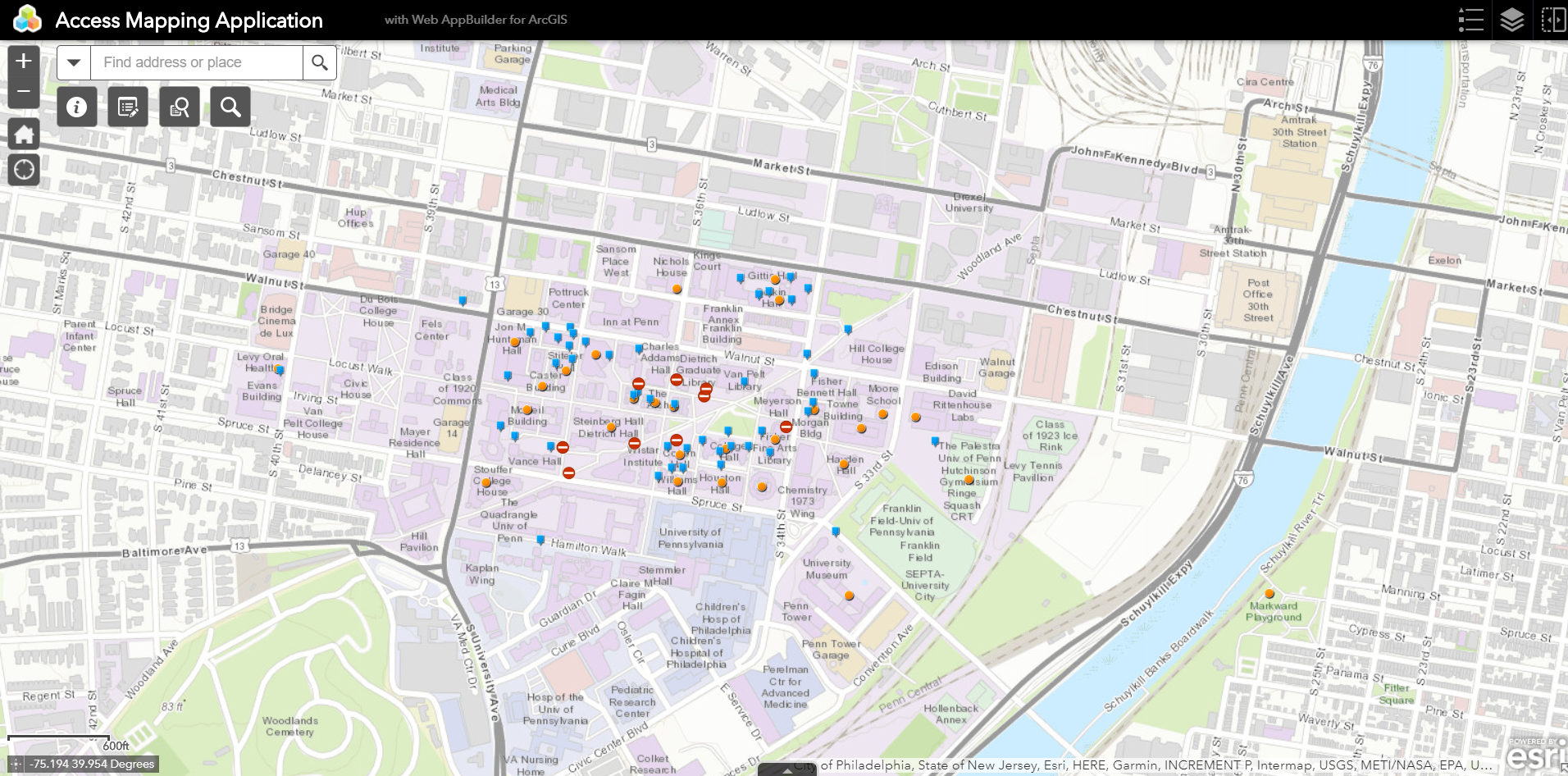Open the Query widget with the map-magnifier icon
The image size is (1568, 776).
[x=179, y=107]
